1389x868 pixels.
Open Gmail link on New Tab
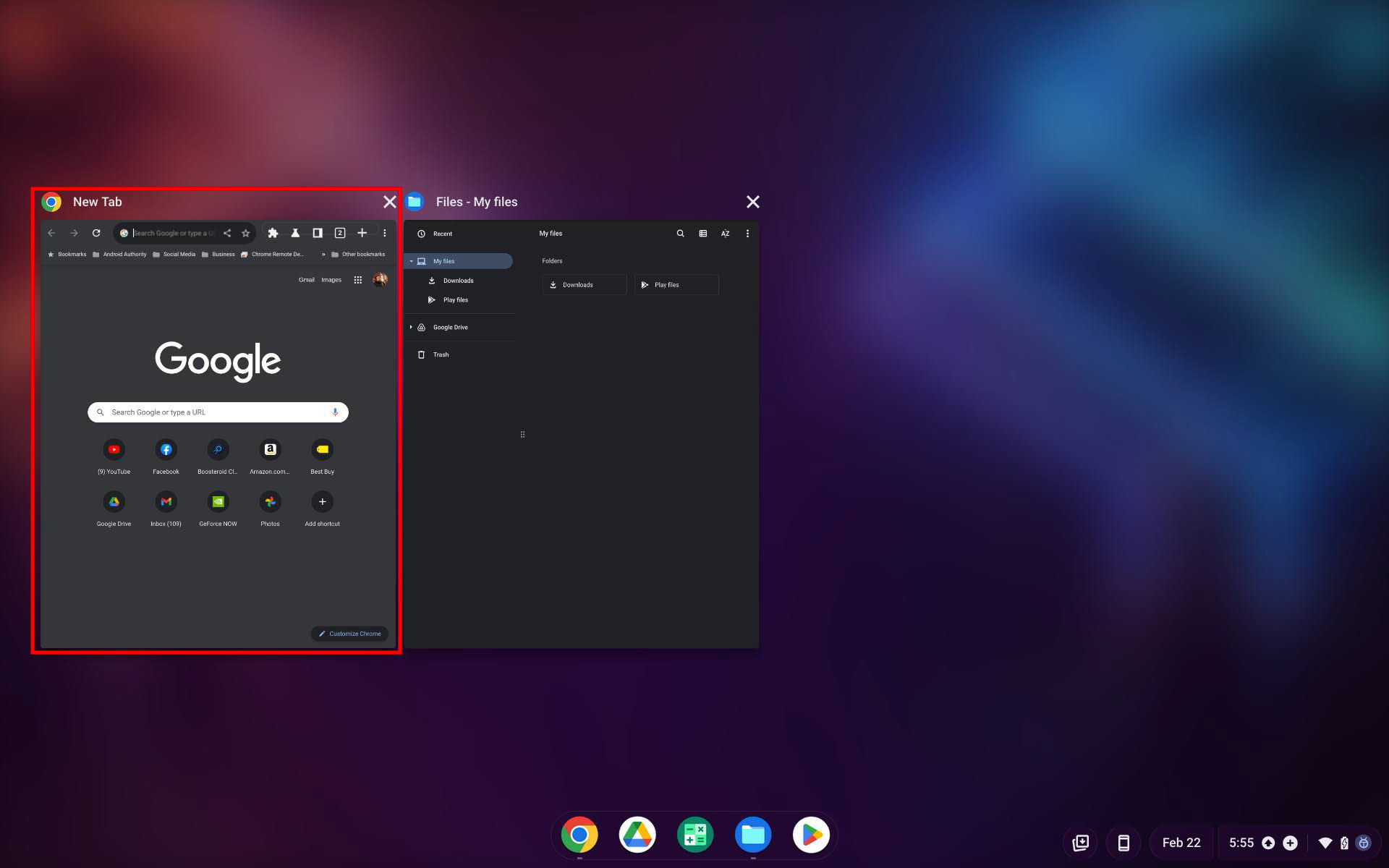306,280
